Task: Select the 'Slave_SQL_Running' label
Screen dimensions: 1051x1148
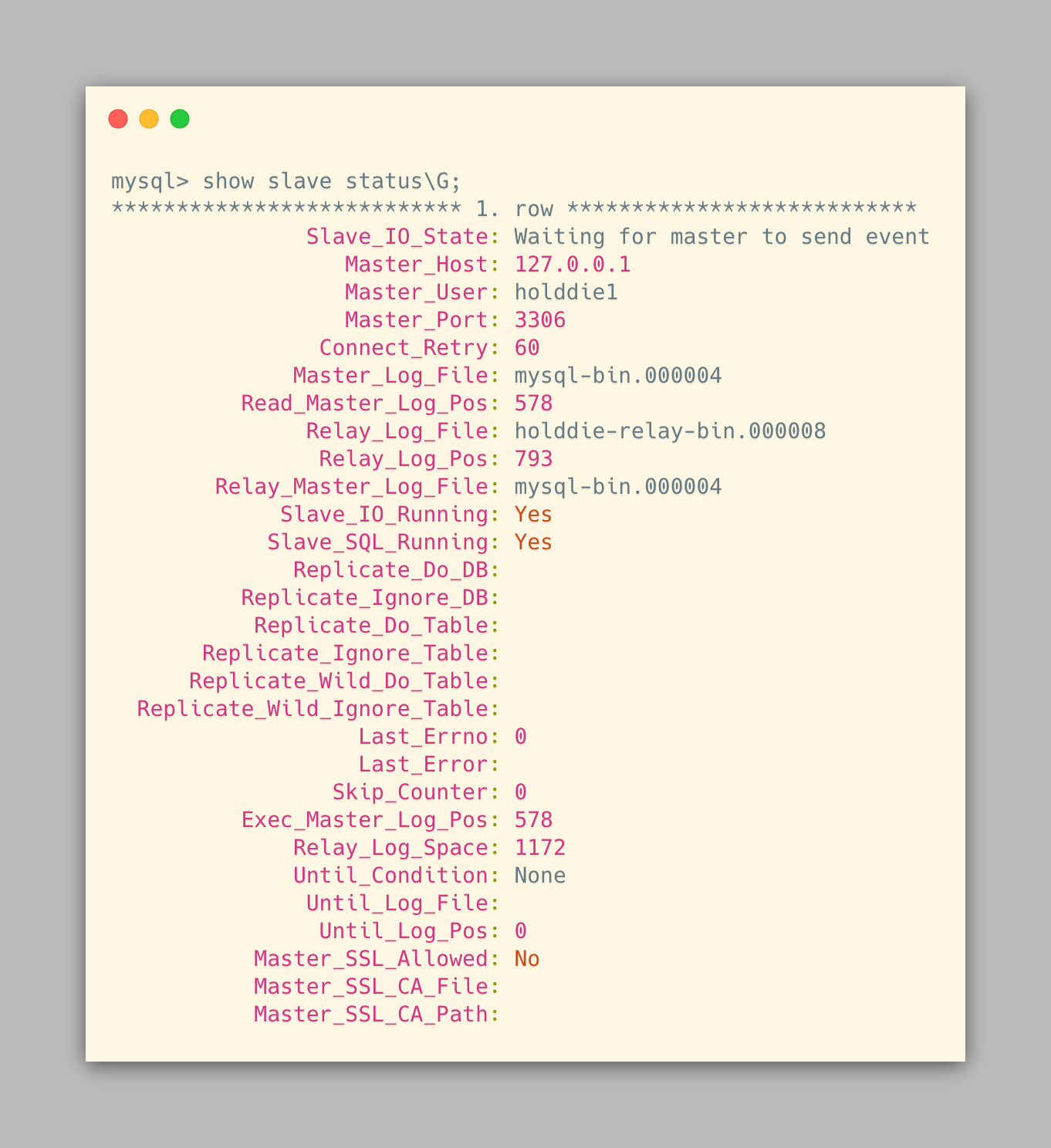Action: 378,542
